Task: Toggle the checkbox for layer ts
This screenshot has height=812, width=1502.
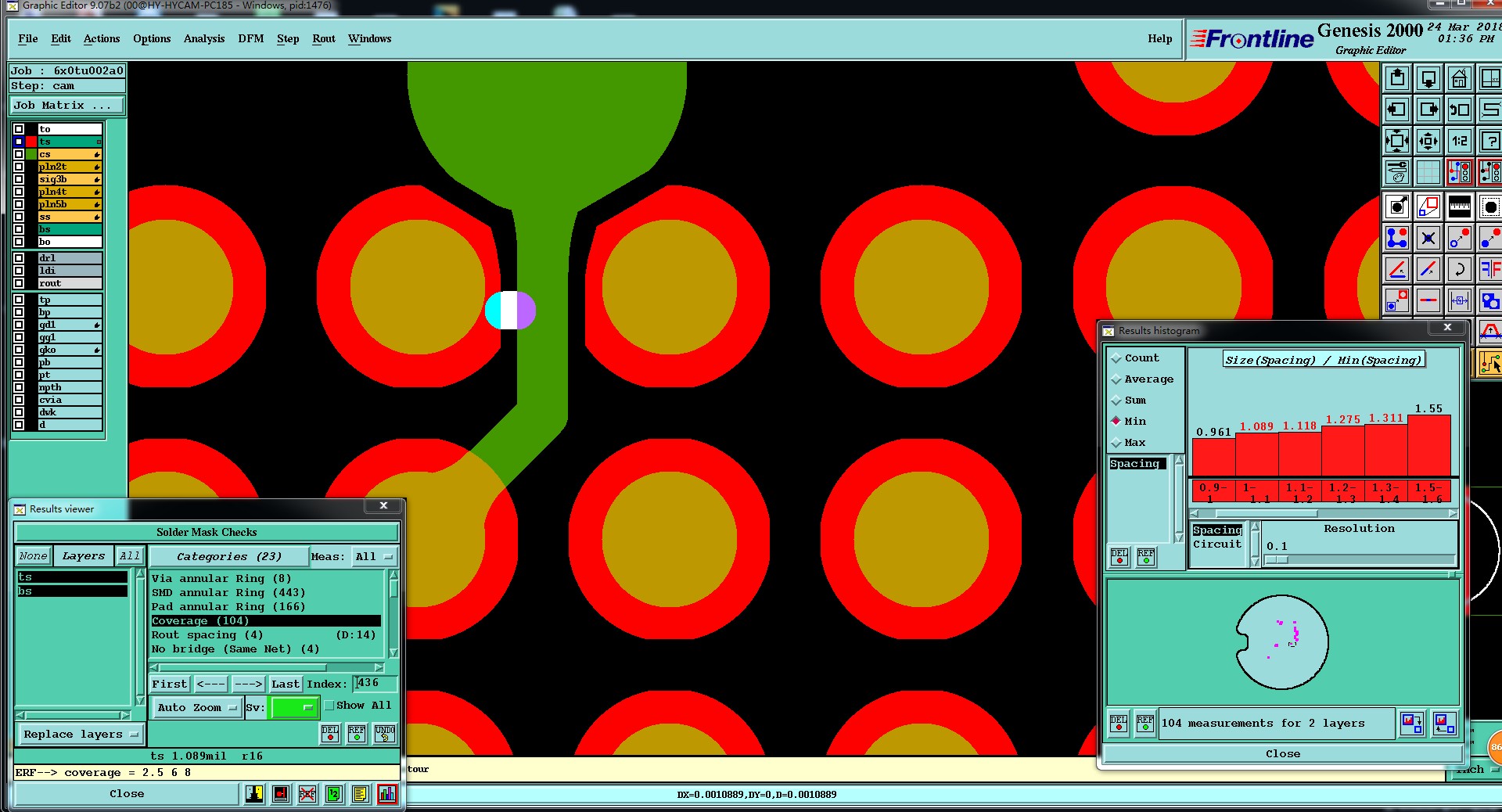Action: [x=19, y=142]
